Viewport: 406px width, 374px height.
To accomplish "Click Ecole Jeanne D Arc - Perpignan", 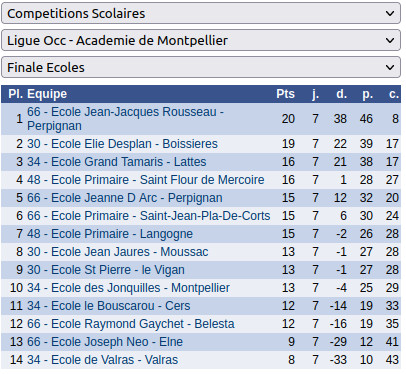I will click(x=125, y=198).
